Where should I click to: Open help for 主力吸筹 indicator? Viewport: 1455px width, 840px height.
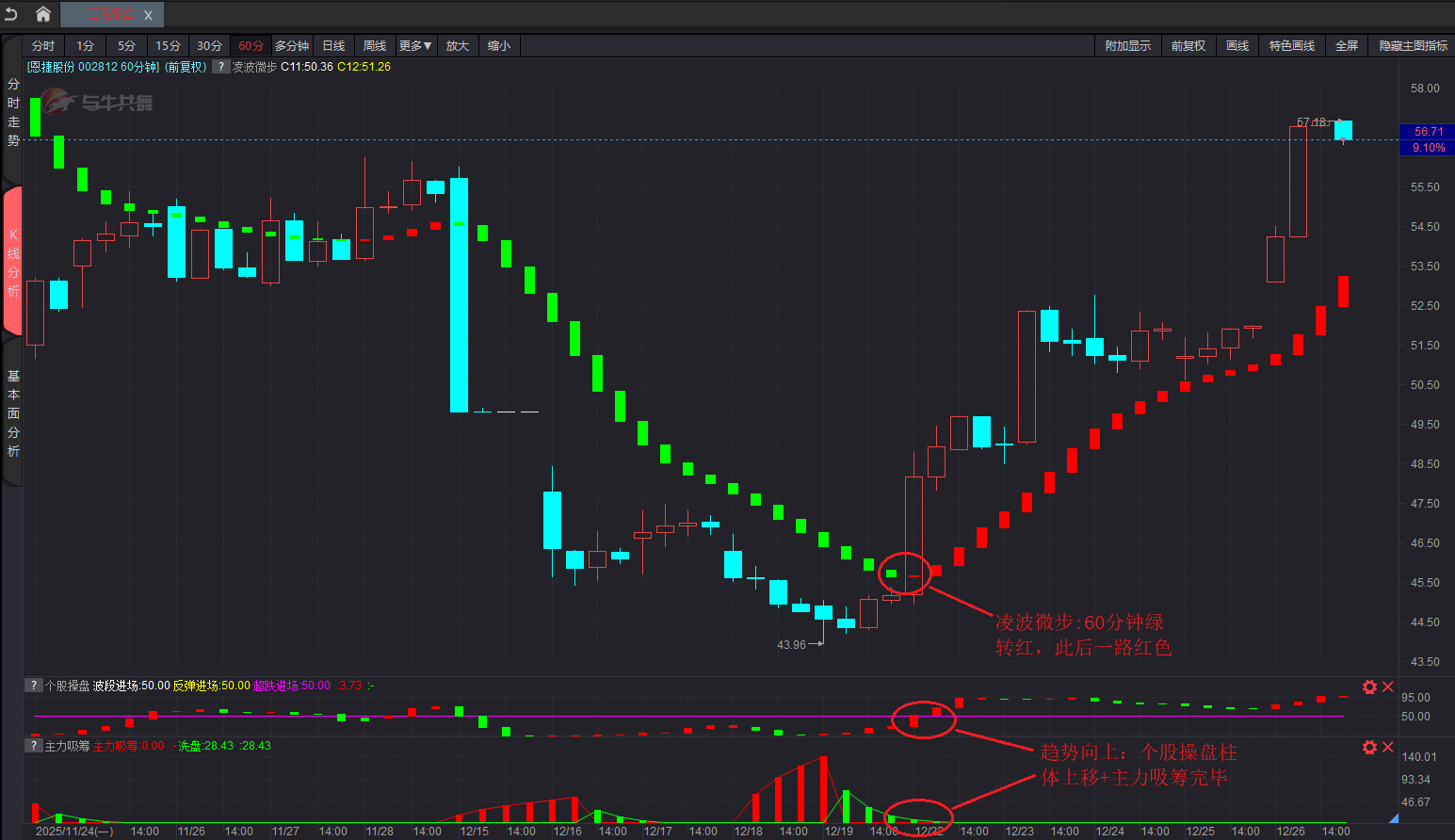click(34, 746)
